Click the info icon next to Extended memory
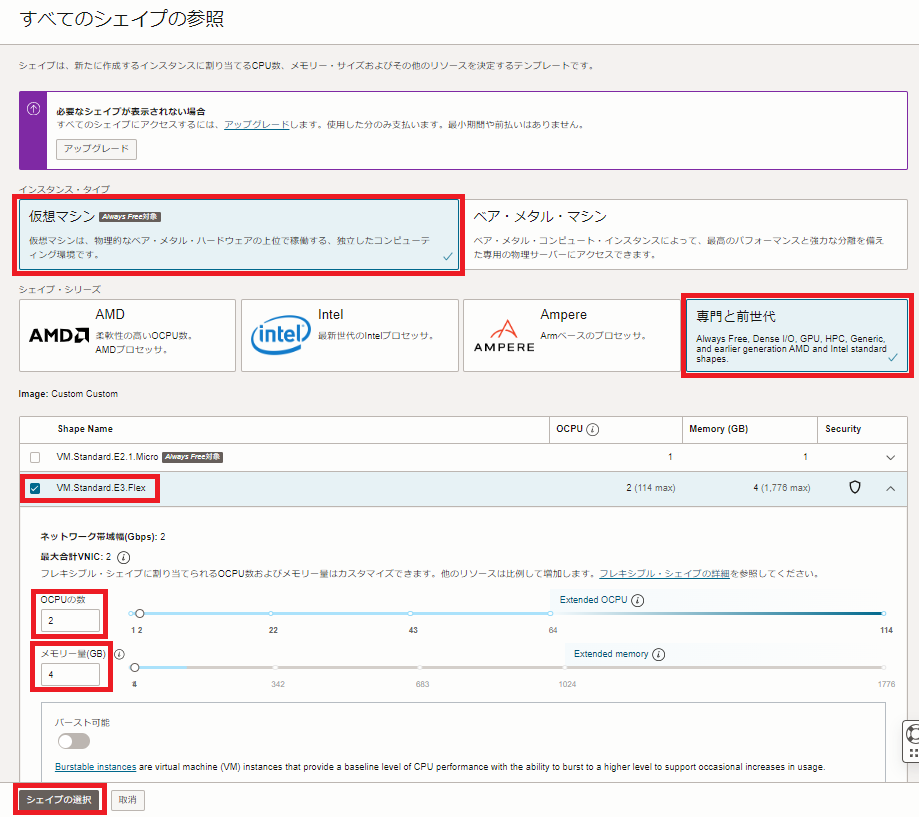Viewport: 919px width, 817px height. (x=659, y=654)
